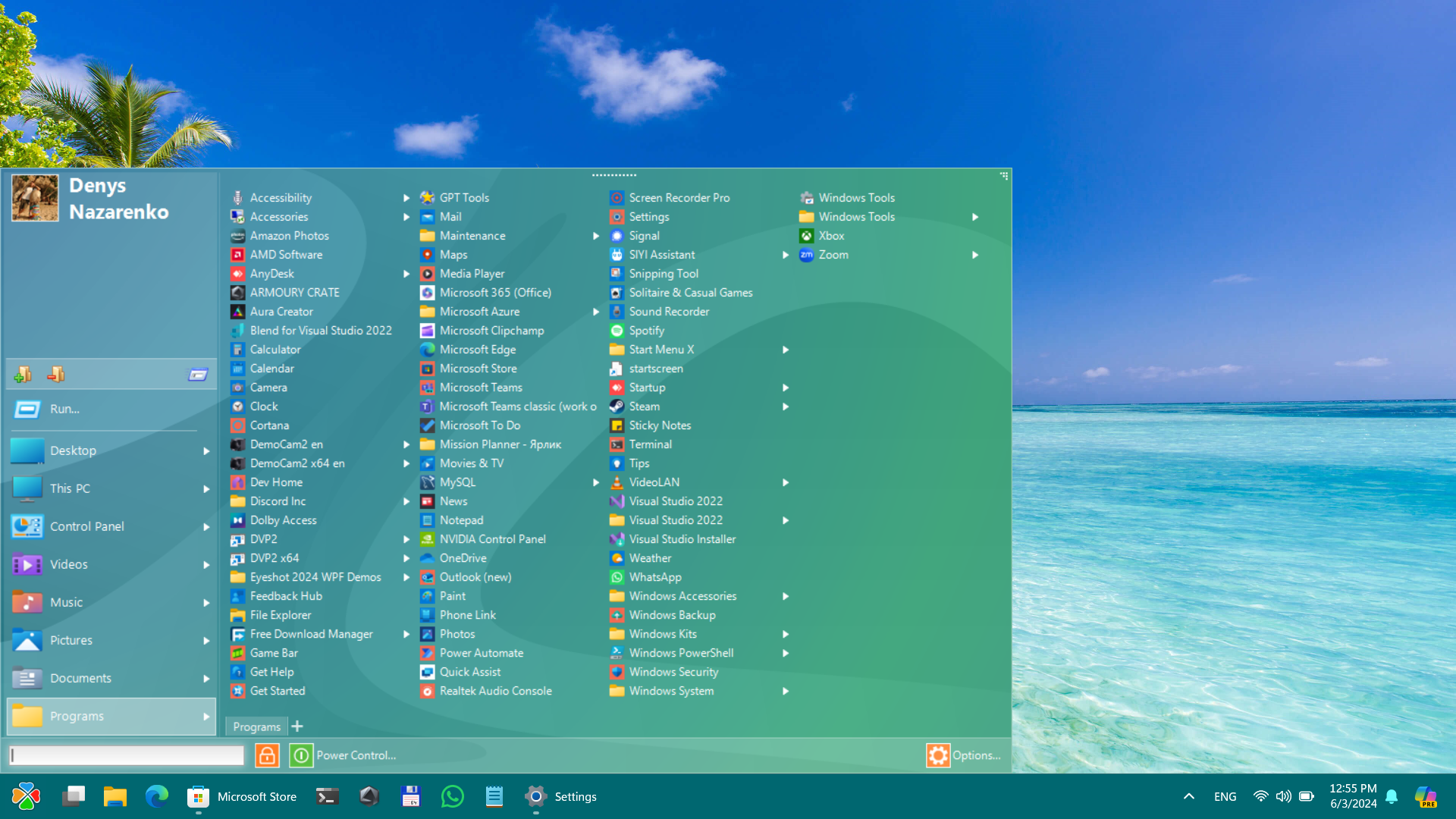Open the Pictures sidebar item
This screenshot has width=1456, height=819.
point(111,640)
